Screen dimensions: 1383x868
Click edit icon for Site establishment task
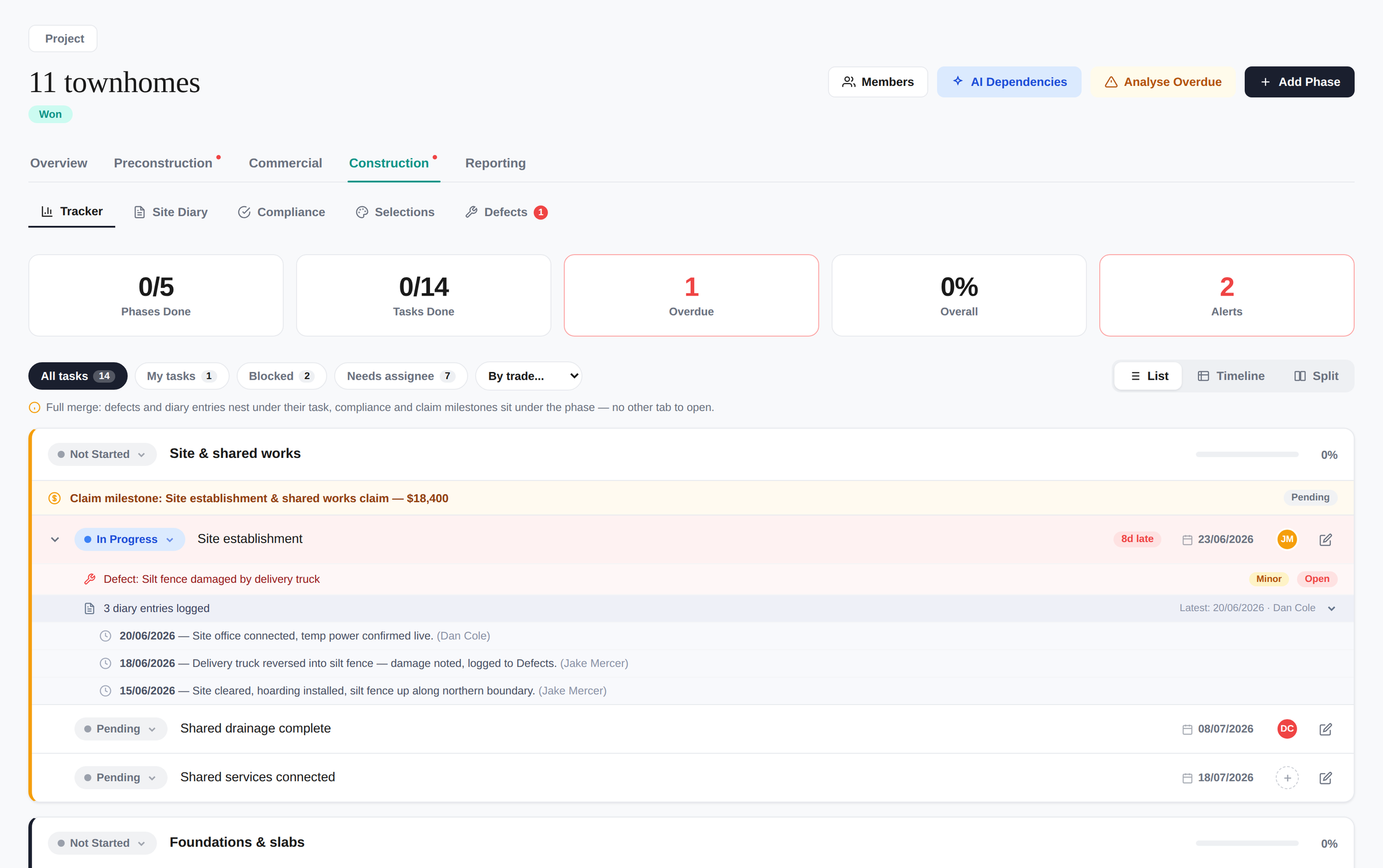1325,539
